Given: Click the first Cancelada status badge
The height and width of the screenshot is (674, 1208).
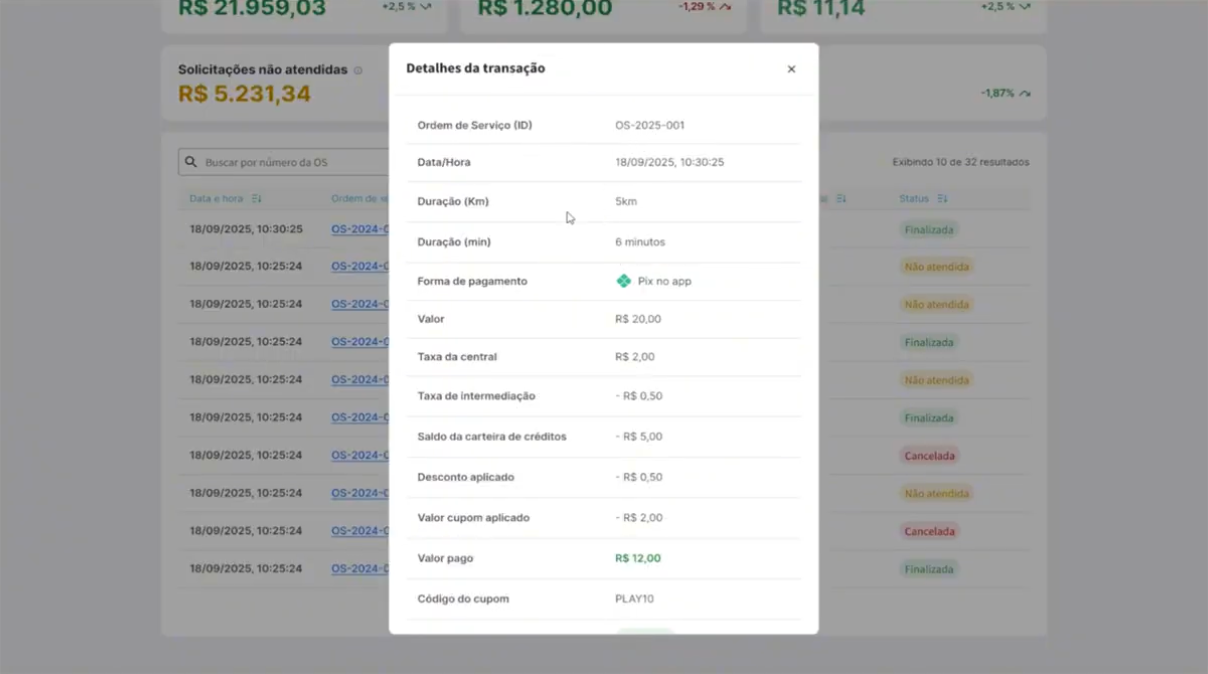Looking at the screenshot, I should (x=929, y=455).
